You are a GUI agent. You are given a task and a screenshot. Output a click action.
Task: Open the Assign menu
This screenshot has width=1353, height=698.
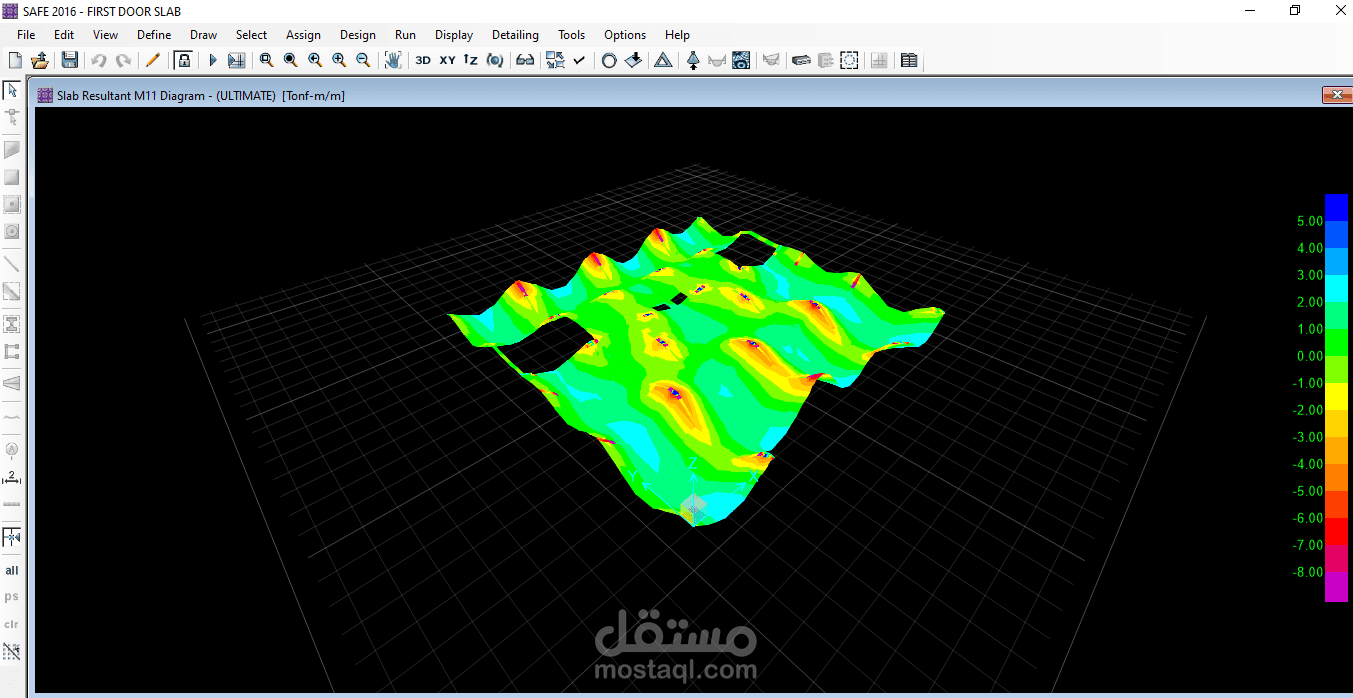pyautogui.click(x=303, y=34)
